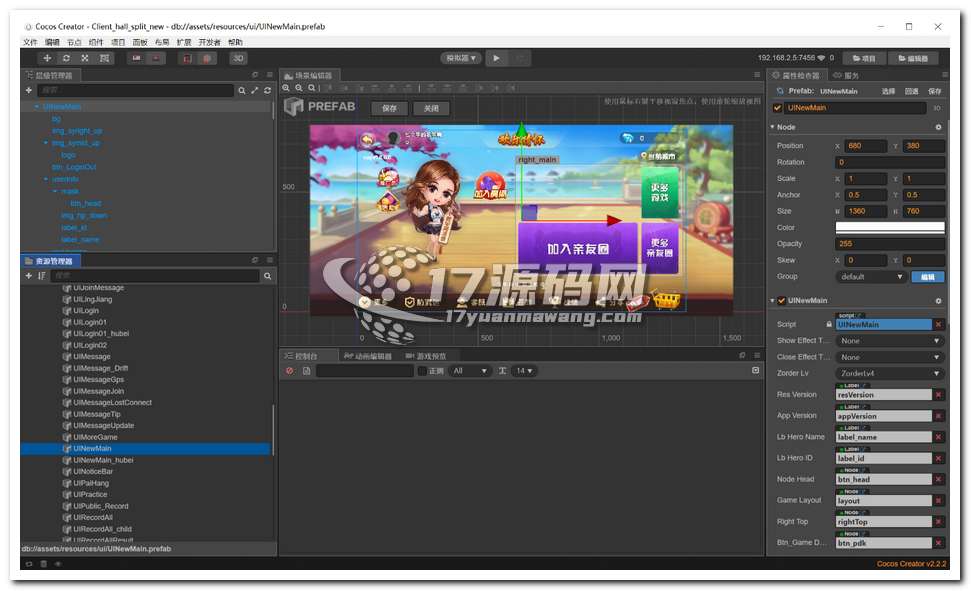Screen dimensions: 971x591
Task: Open the editor folder button 编辑器
Action: click(x=913, y=58)
